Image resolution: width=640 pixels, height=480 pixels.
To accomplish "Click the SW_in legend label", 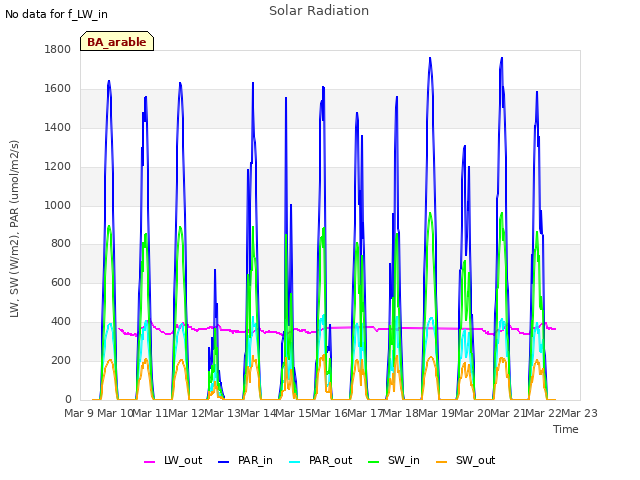I will tap(404, 460).
